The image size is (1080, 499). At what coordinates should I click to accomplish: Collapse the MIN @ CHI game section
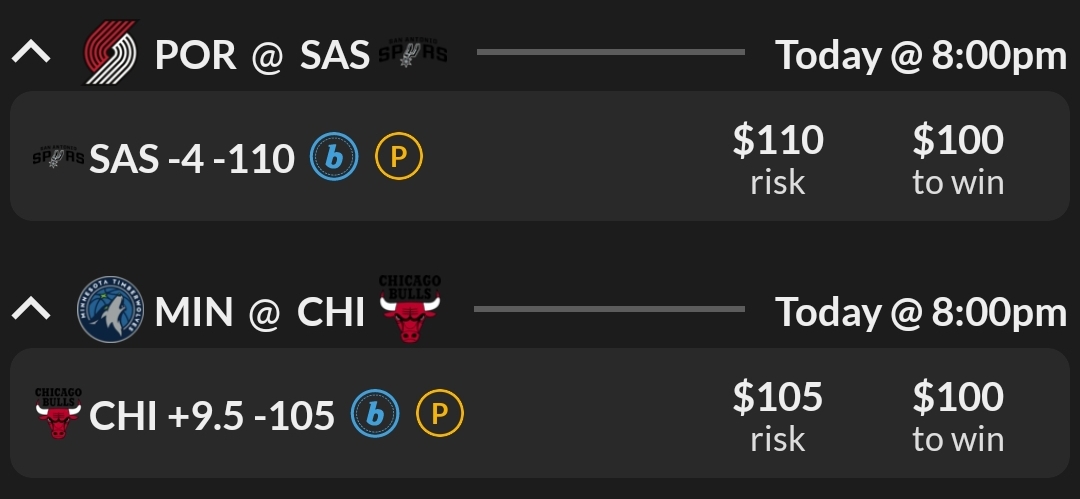point(31,310)
